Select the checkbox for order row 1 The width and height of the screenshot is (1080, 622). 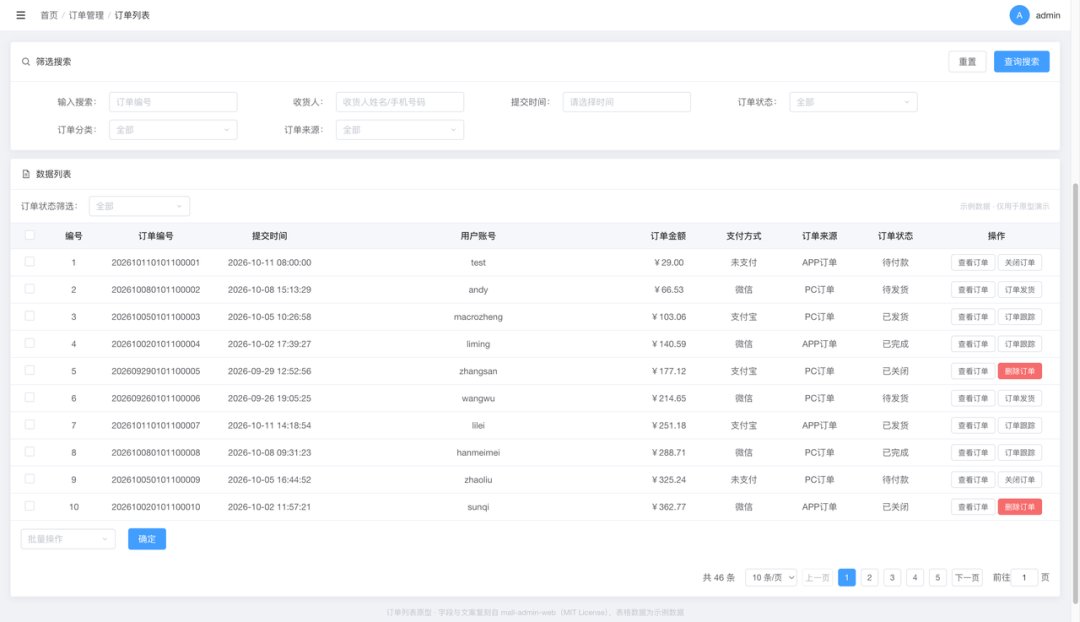[30, 262]
